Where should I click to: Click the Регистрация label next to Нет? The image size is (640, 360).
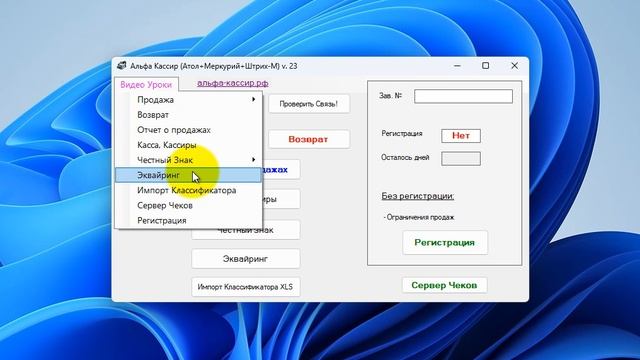(402, 133)
